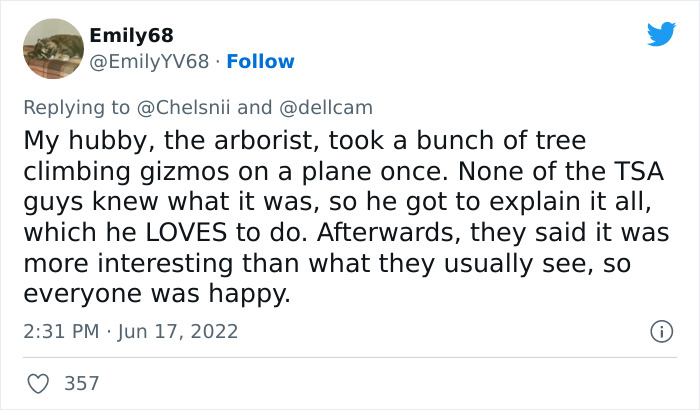Click the divider line above the likes
700x410 pixels.
pyautogui.click(x=350, y=357)
